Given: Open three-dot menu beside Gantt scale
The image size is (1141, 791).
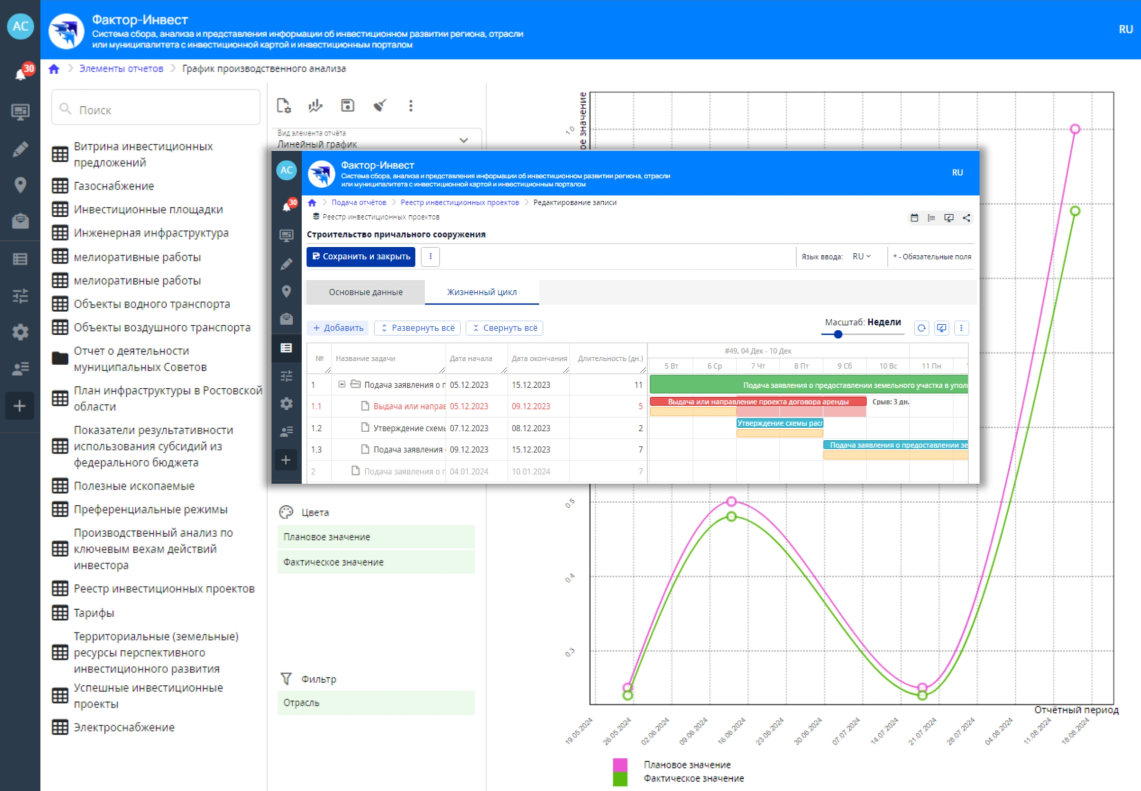Looking at the screenshot, I should tap(961, 328).
